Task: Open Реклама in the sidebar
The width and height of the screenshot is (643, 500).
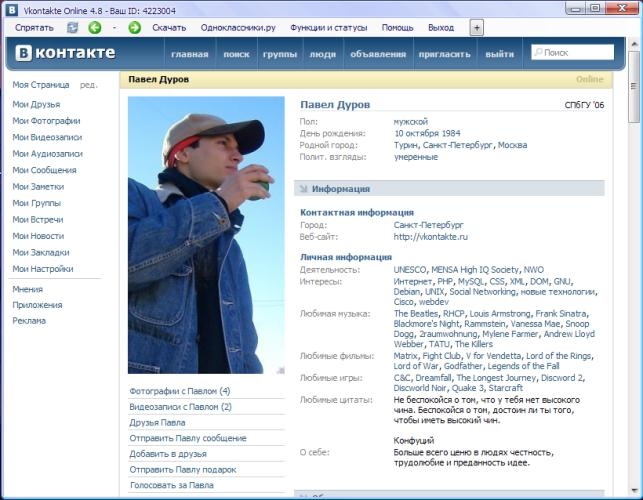Action: [29, 321]
